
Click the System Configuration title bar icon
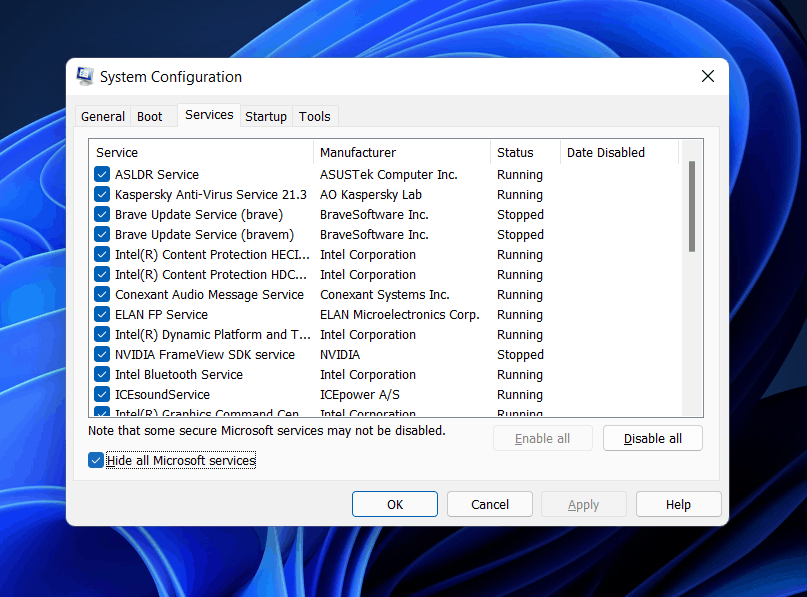(86, 77)
